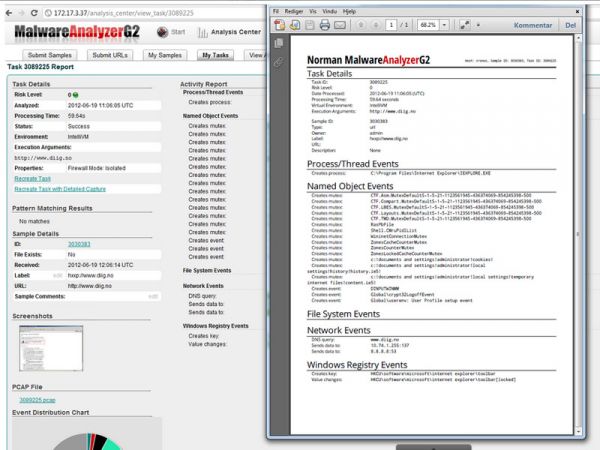The height and width of the screenshot is (450, 600).
Task: Open the toolbar customize dropdown arrow
Action: click(x=478, y=25)
